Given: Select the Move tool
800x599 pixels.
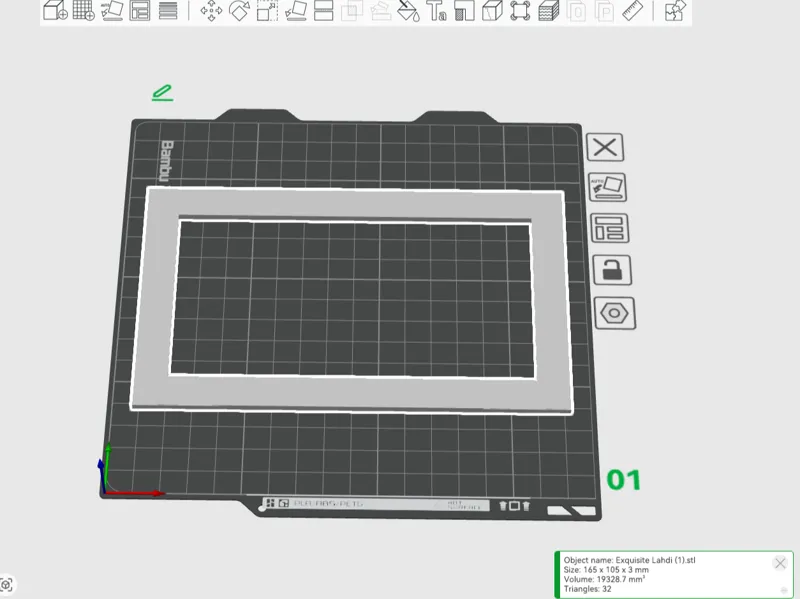Looking at the screenshot, I should [211, 10].
